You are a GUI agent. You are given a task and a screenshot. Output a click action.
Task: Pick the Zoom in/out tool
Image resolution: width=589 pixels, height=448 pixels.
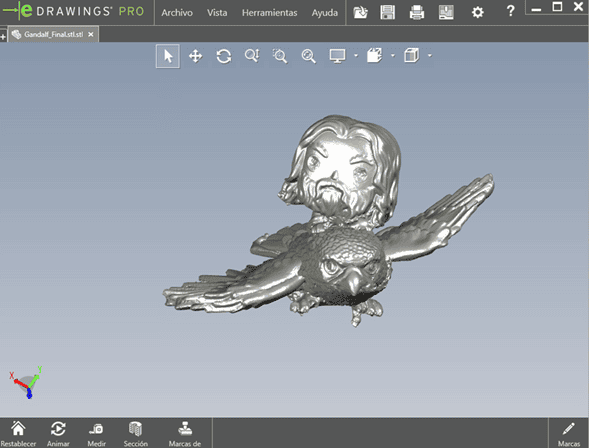pyautogui.click(x=252, y=56)
